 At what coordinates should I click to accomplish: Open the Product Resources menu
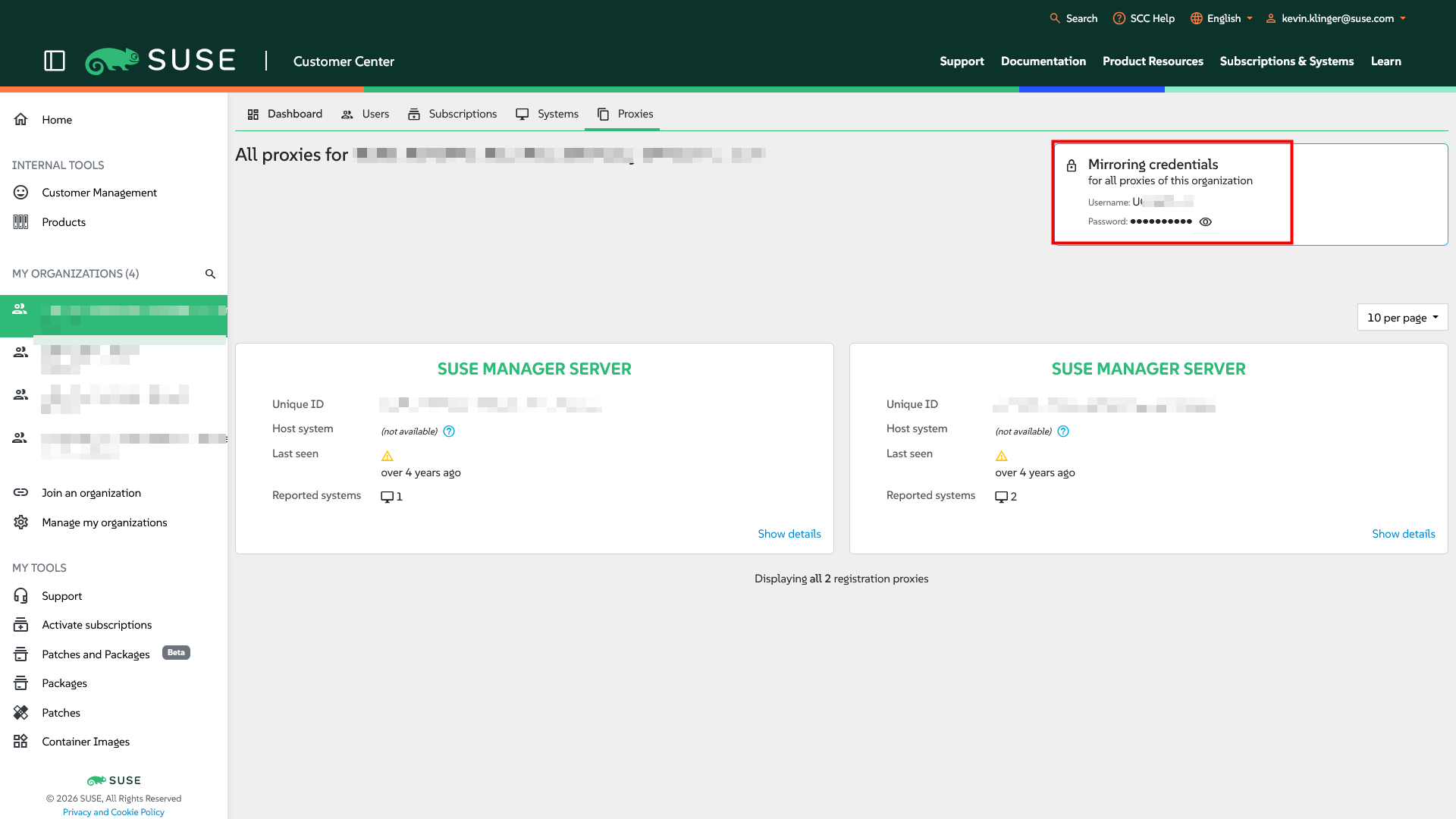[1153, 61]
